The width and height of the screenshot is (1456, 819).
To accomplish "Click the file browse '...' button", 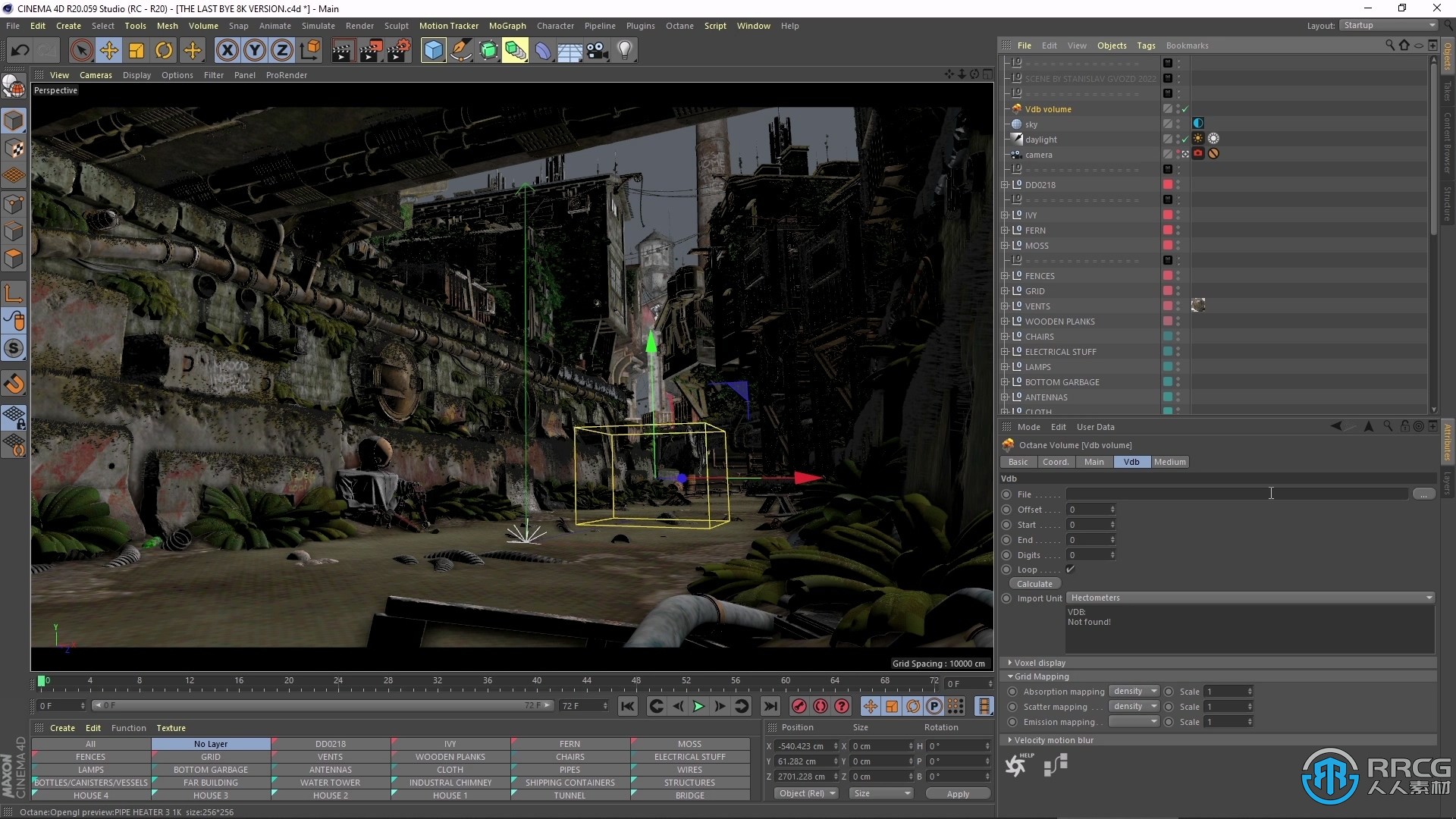I will [1423, 494].
